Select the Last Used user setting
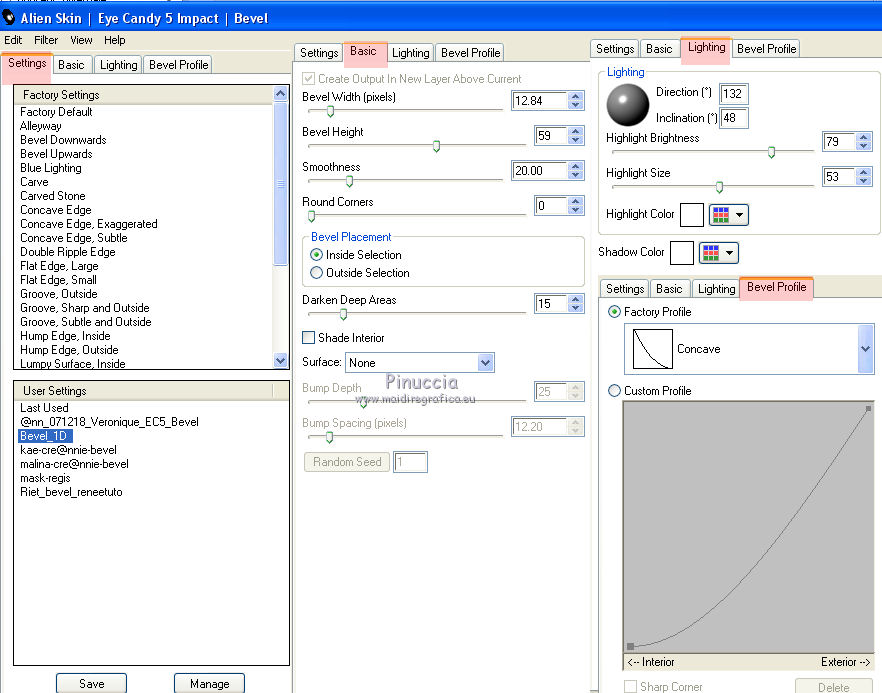882x693 pixels. [x=44, y=408]
